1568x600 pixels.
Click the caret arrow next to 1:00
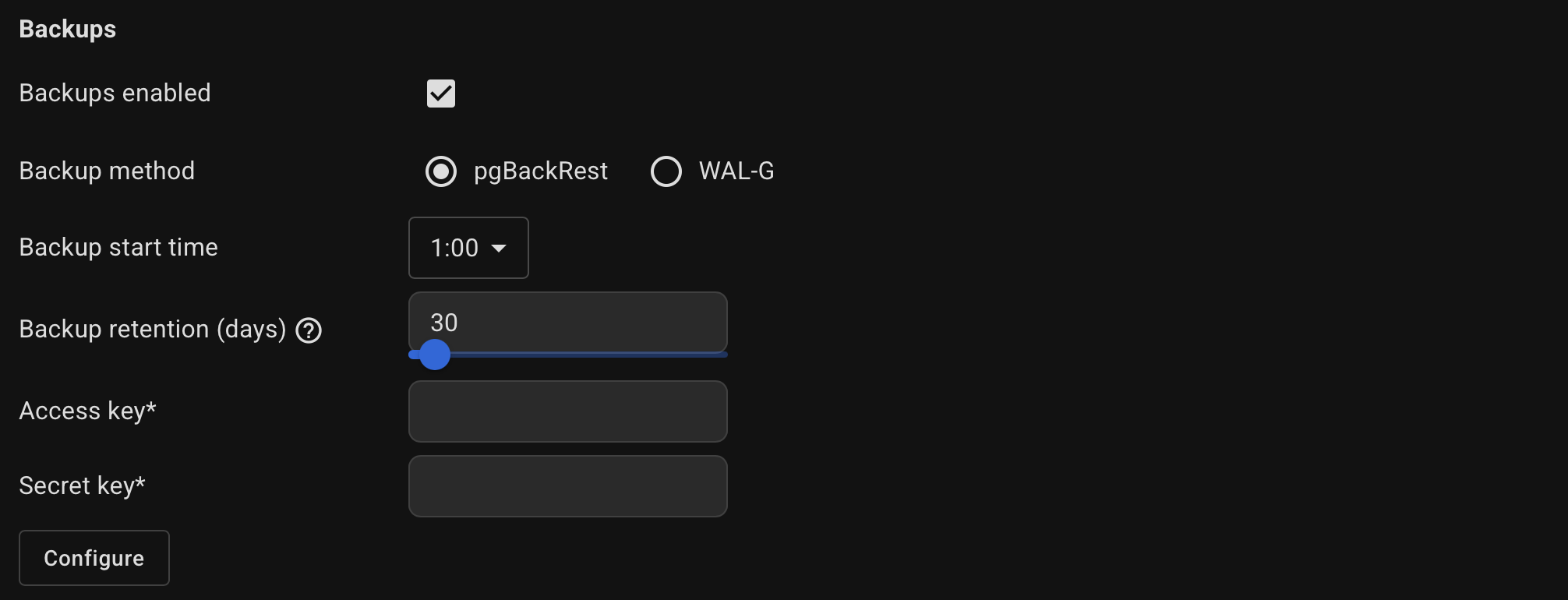coord(499,248)
